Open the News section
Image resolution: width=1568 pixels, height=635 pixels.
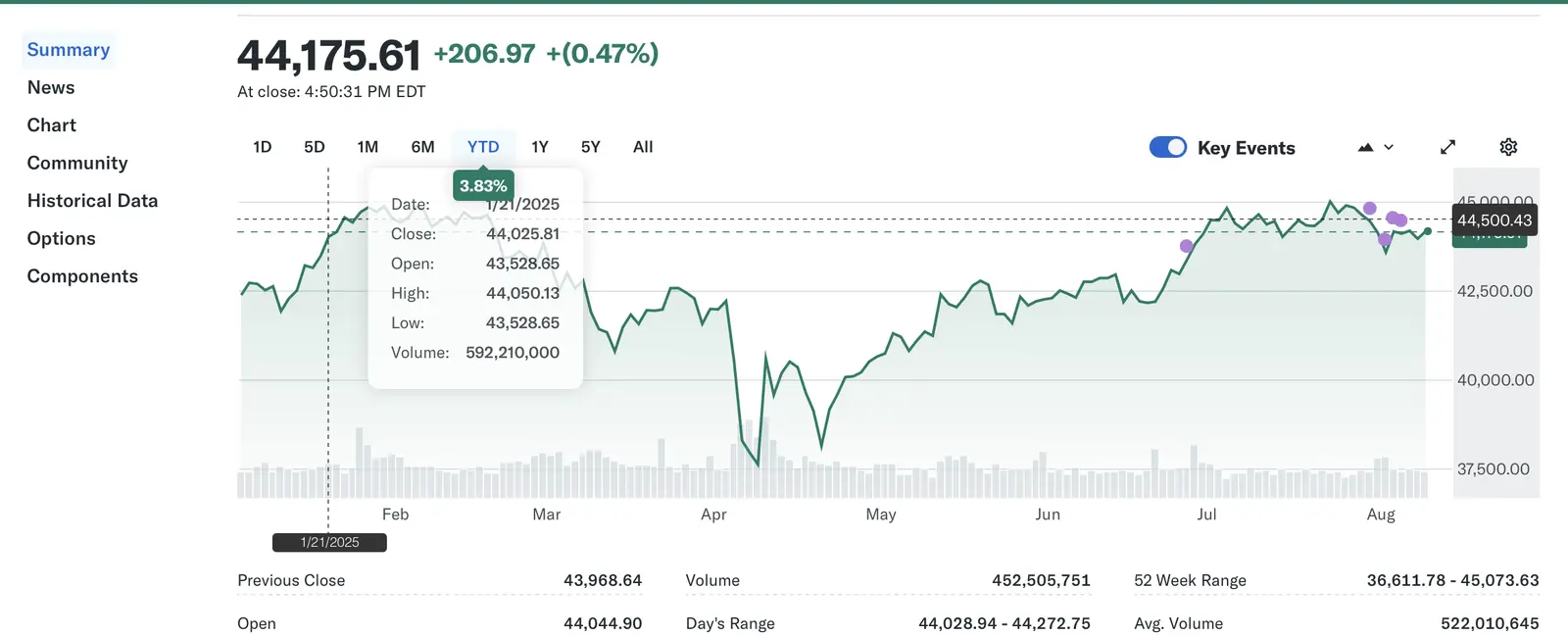[50, 87]
